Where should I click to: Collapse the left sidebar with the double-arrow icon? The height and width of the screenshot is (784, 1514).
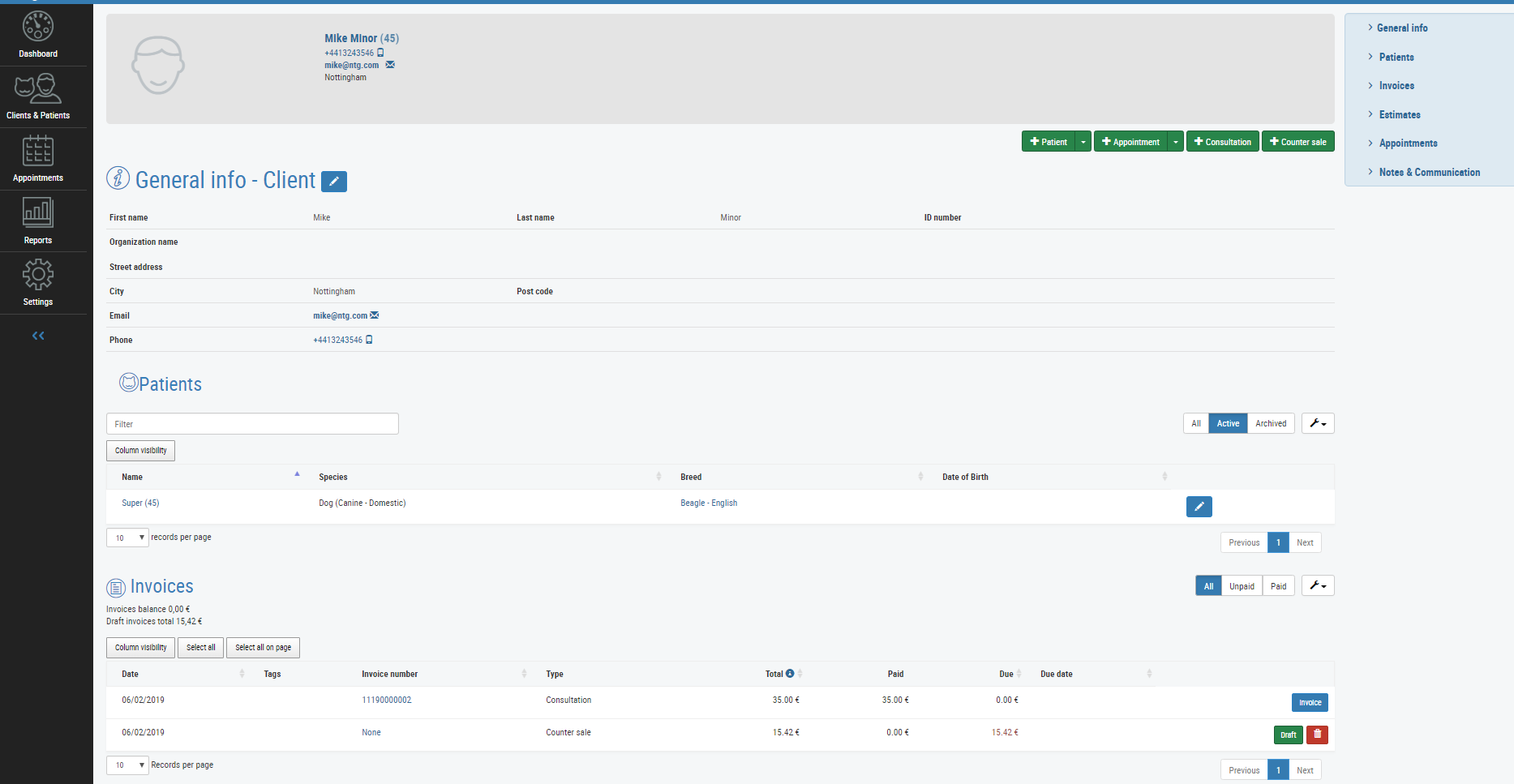(x=37, y=335)
